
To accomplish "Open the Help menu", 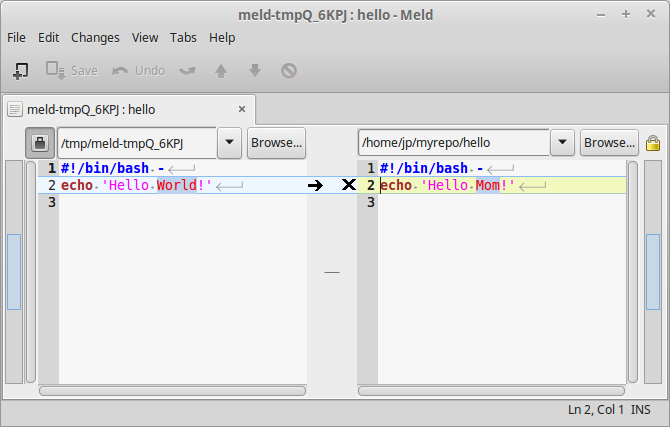I will (222, 38).
